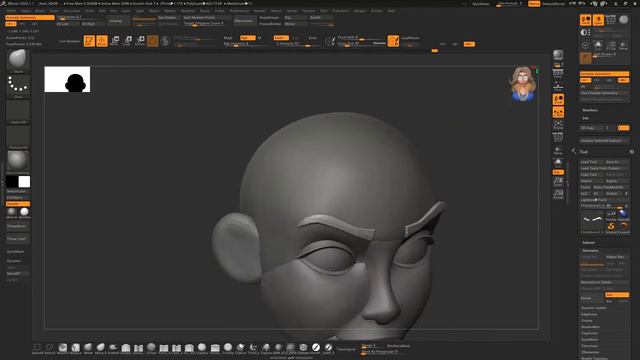
Task: Open the current brush thumbnail
Action: [18, 60]
